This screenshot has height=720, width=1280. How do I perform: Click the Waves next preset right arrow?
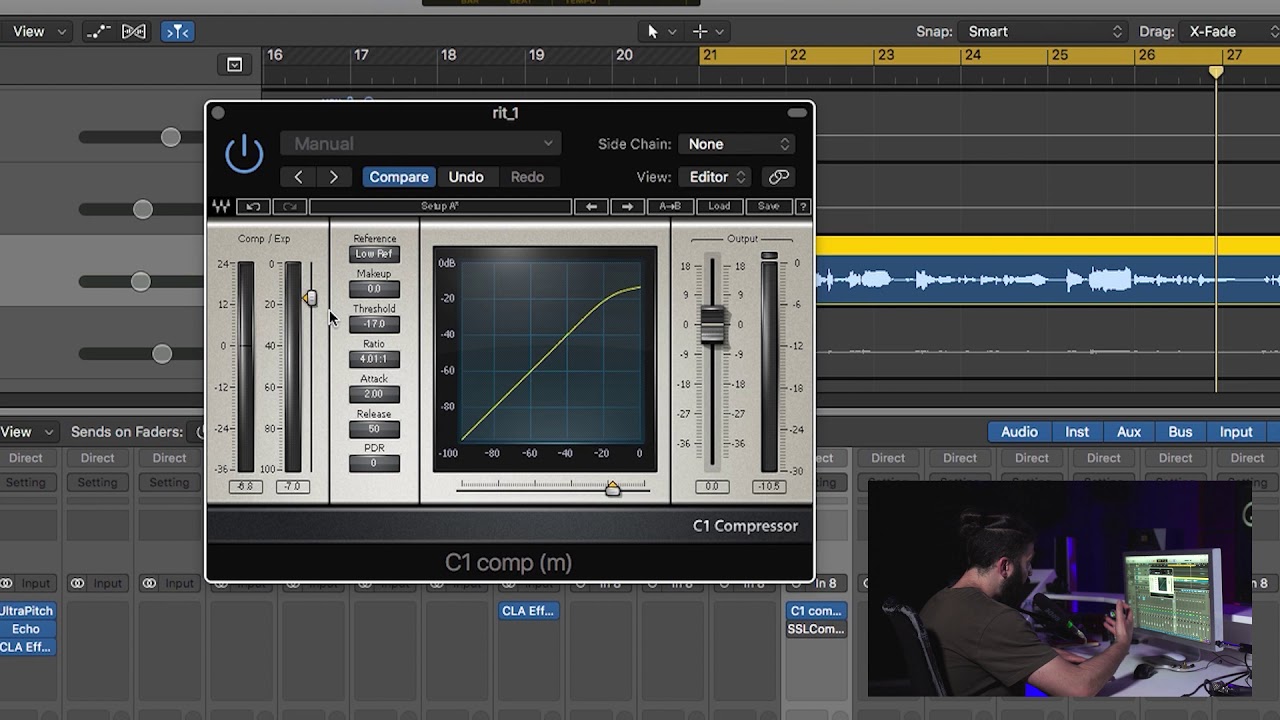tap(627, 206)
